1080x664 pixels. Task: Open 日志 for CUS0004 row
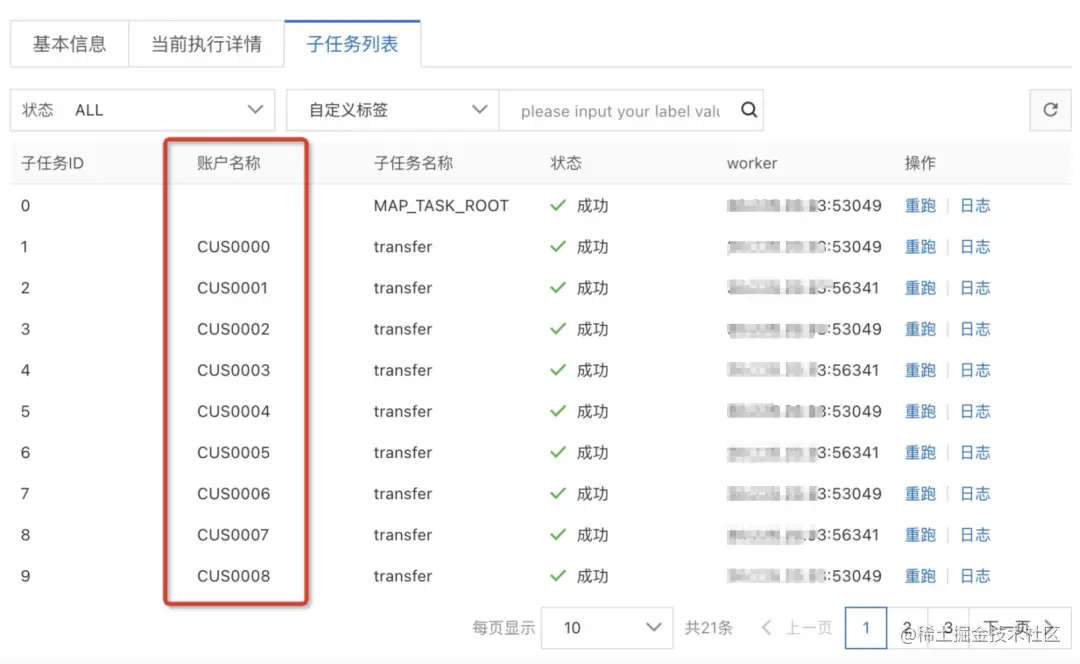click(975, 411)
